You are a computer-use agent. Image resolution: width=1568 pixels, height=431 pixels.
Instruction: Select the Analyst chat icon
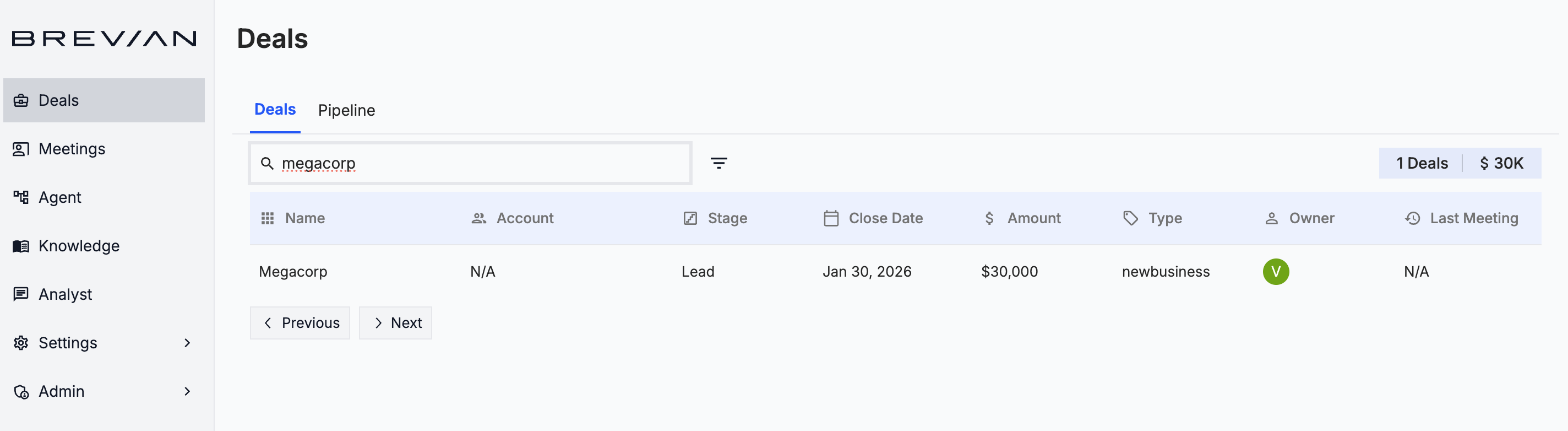point(22,294)
